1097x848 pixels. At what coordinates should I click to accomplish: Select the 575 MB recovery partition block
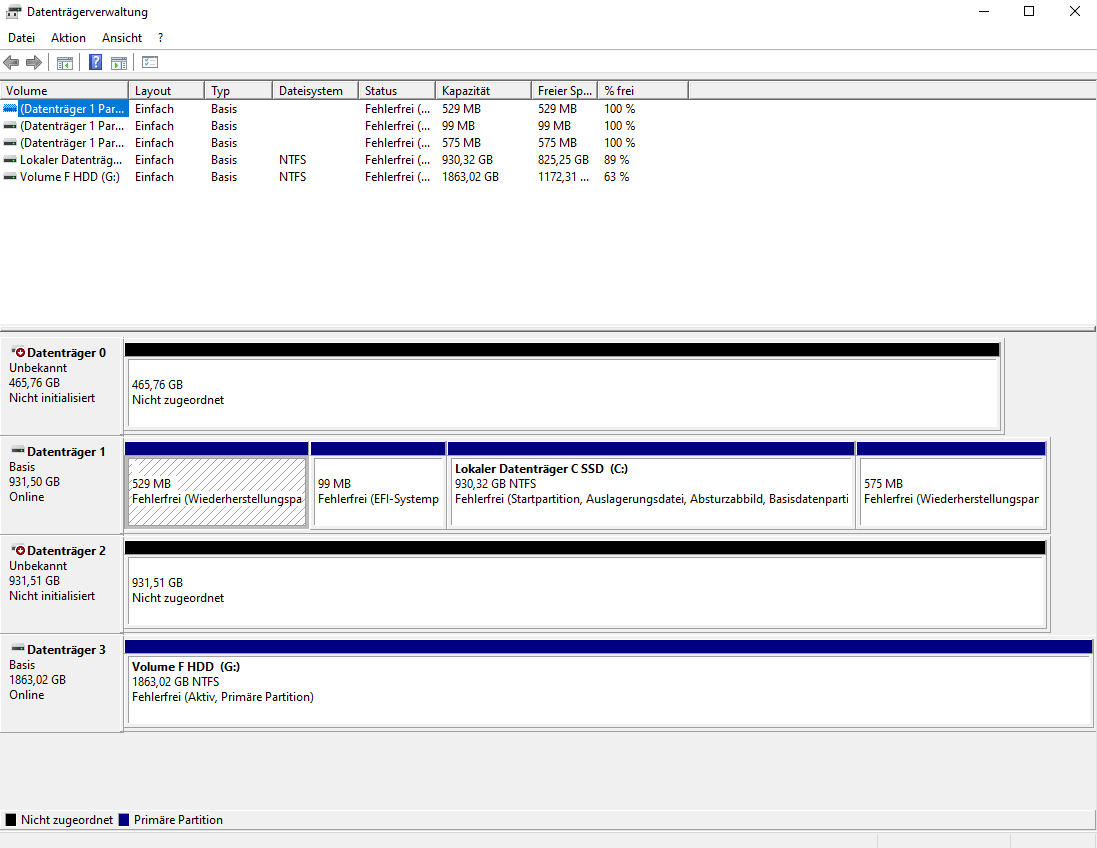tap(951, 492)
